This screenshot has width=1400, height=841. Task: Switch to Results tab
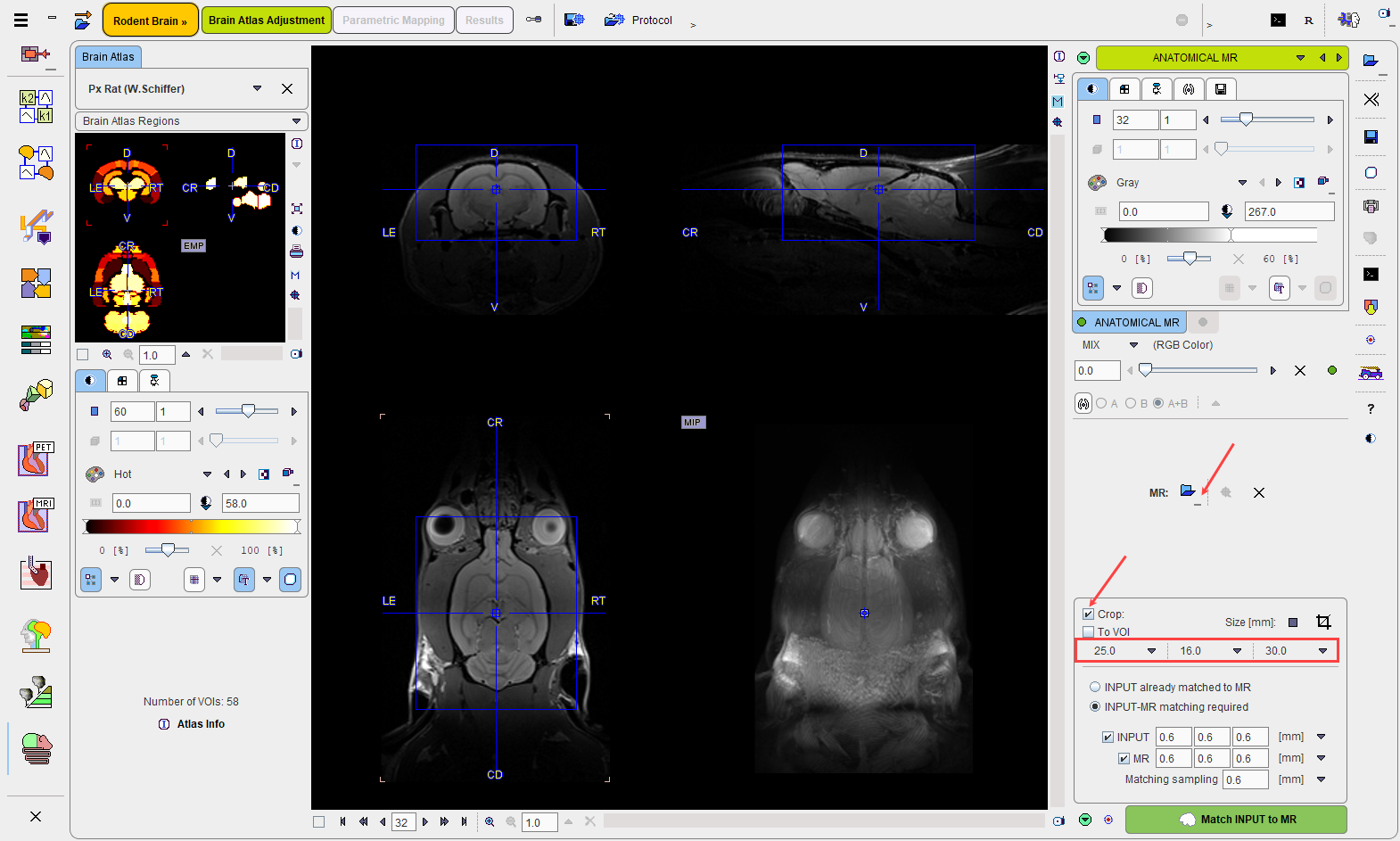[484, 20]
